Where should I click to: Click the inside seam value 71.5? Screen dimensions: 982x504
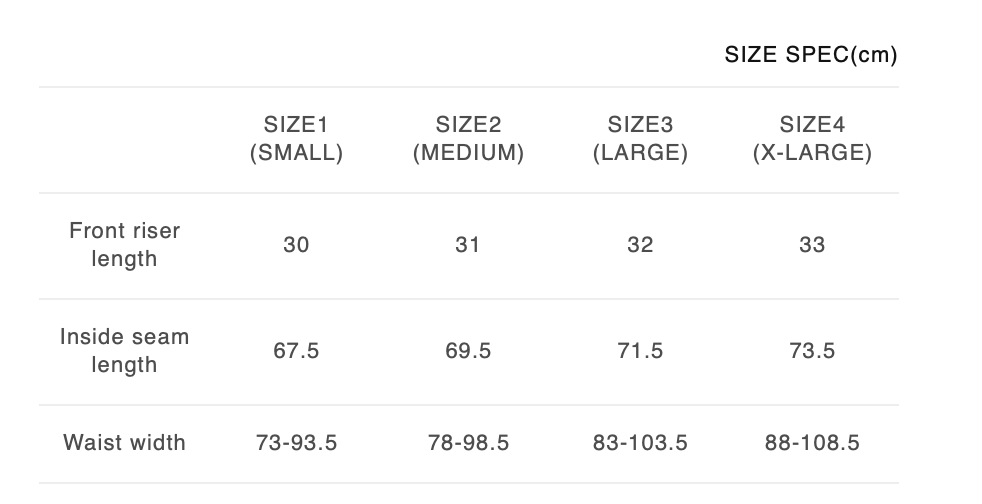[640, 351]
